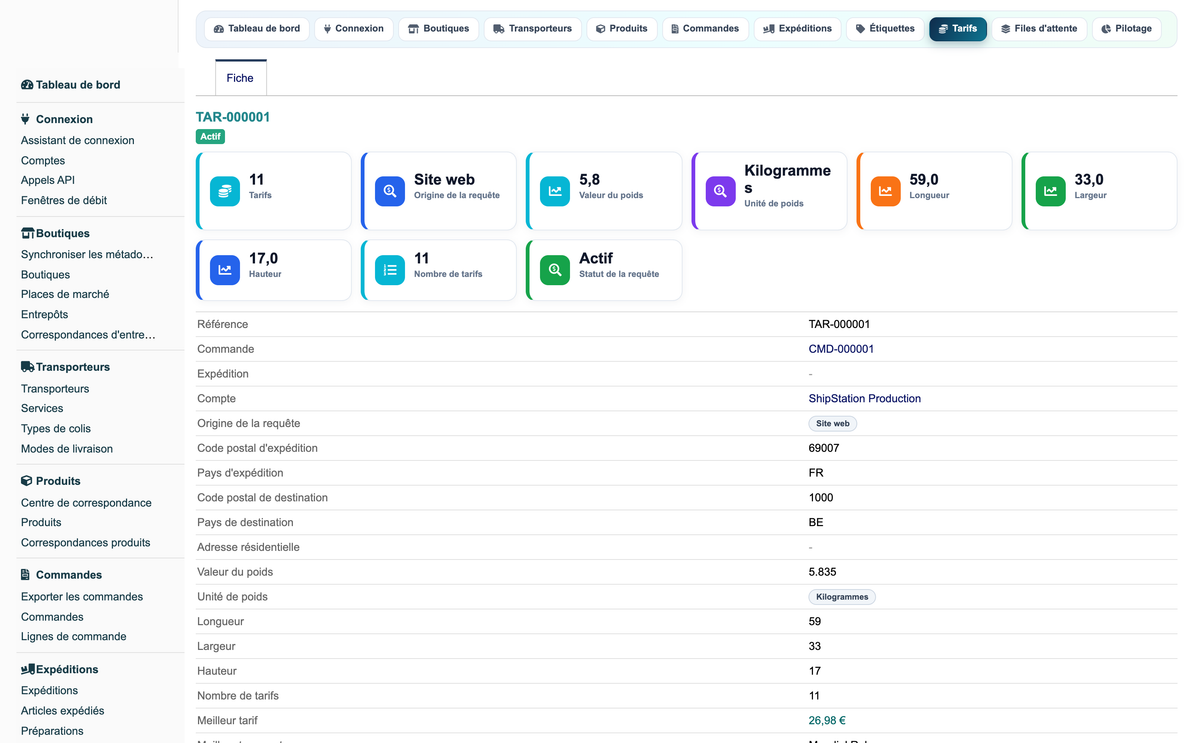Open Préparations in sidebar
The height and width of the screenshot is (743, 1200).
coord(52,731)
